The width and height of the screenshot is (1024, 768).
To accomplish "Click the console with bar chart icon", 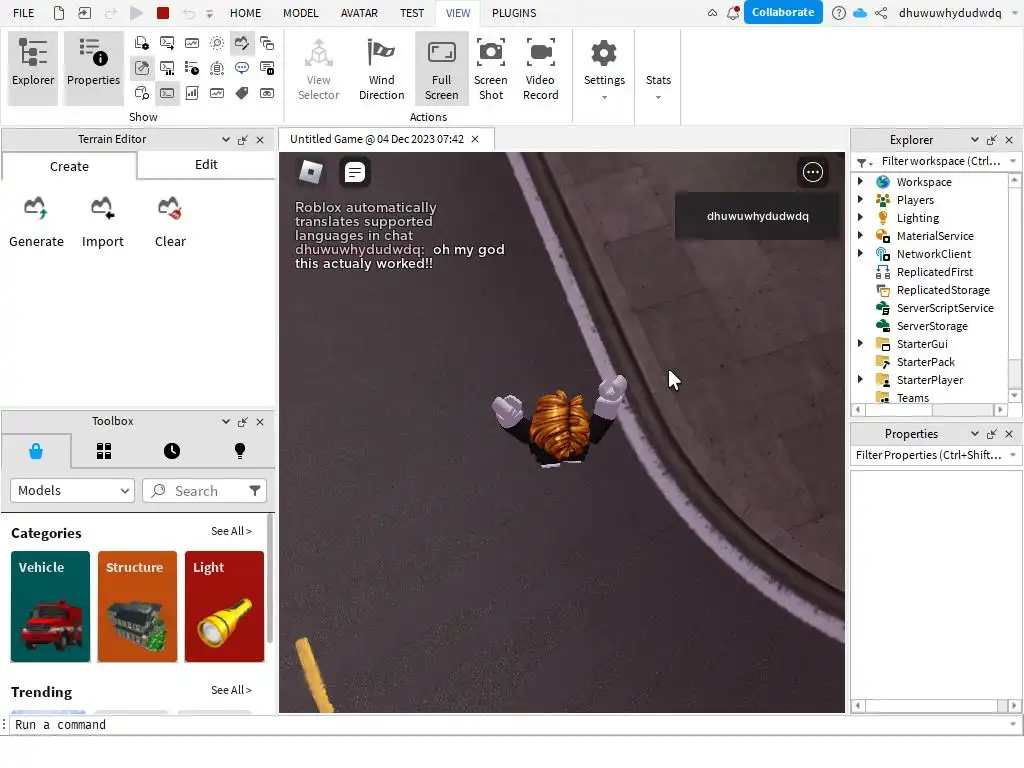I will (x=167, y=69).
